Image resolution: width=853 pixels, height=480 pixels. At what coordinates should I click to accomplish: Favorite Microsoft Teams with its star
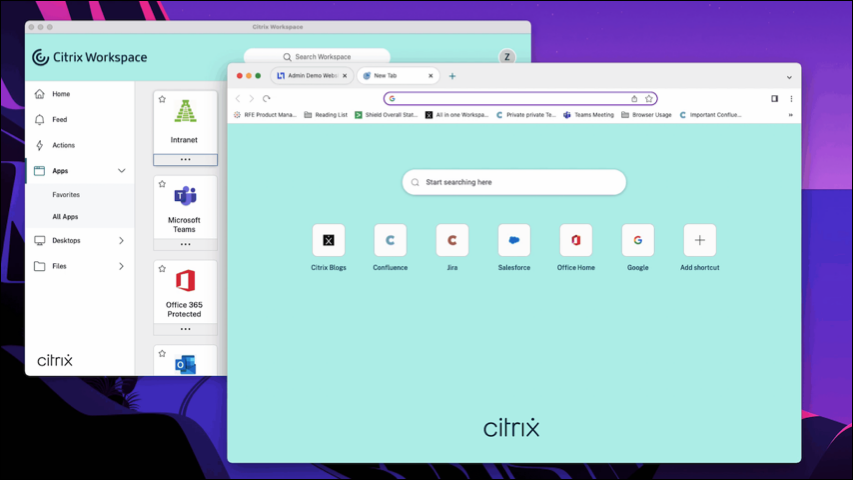tap(162, 184)
